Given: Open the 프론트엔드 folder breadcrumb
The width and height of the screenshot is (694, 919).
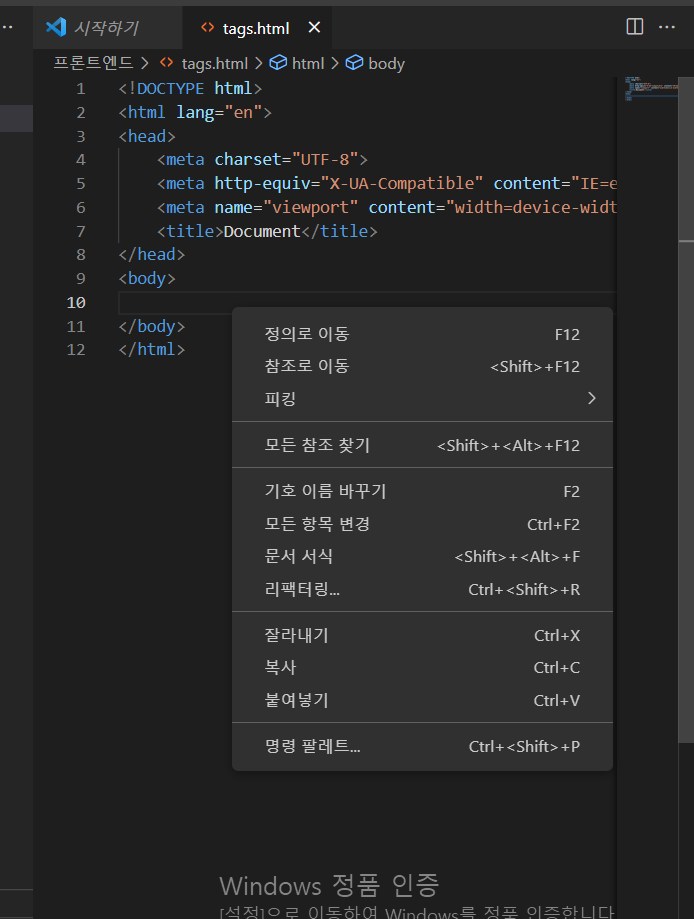Looking at the screenshot, I should tap(93, 63).
